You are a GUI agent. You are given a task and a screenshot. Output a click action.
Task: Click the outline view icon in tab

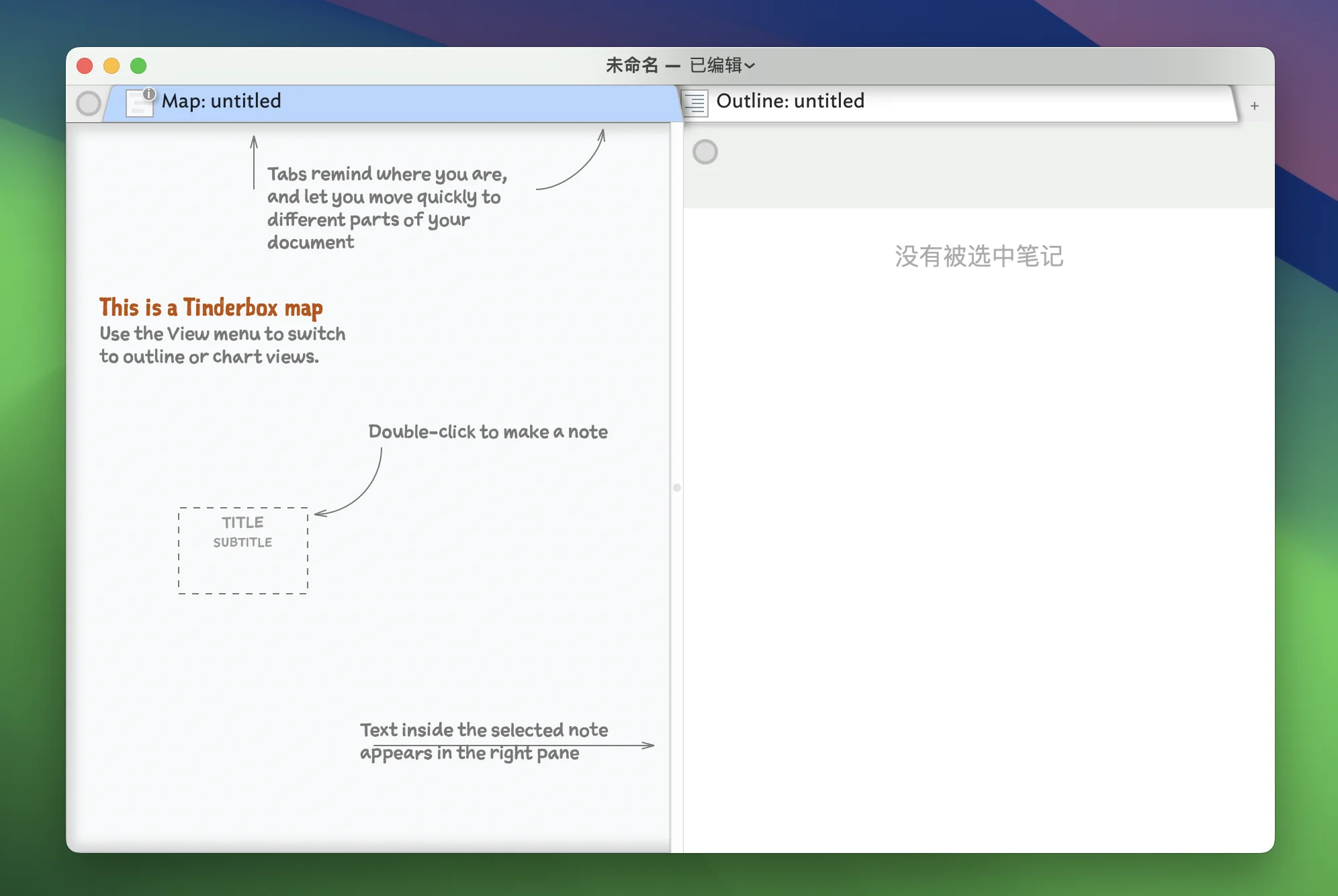pos(695,103)
